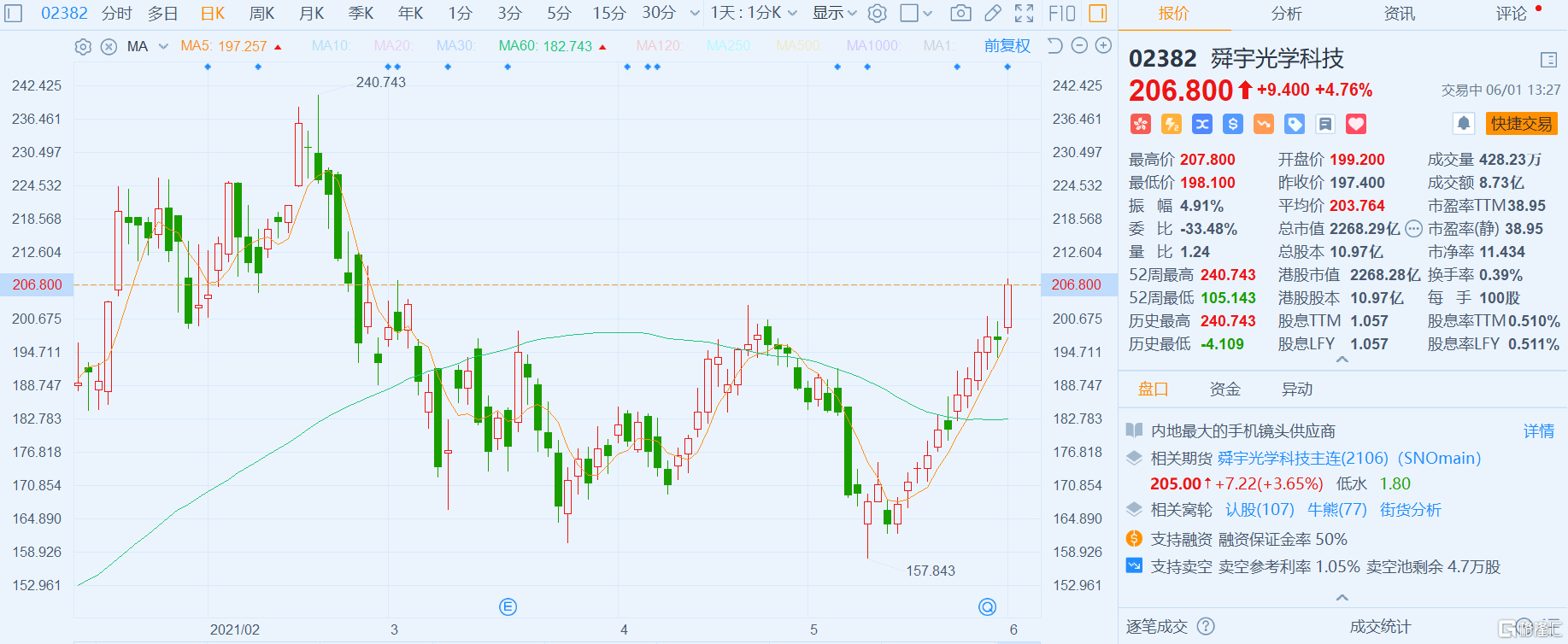The width and height of the screenshot is (1568, 644).
Task: Toggle the orange right sidebar panel
Action: pos(1098,13)
